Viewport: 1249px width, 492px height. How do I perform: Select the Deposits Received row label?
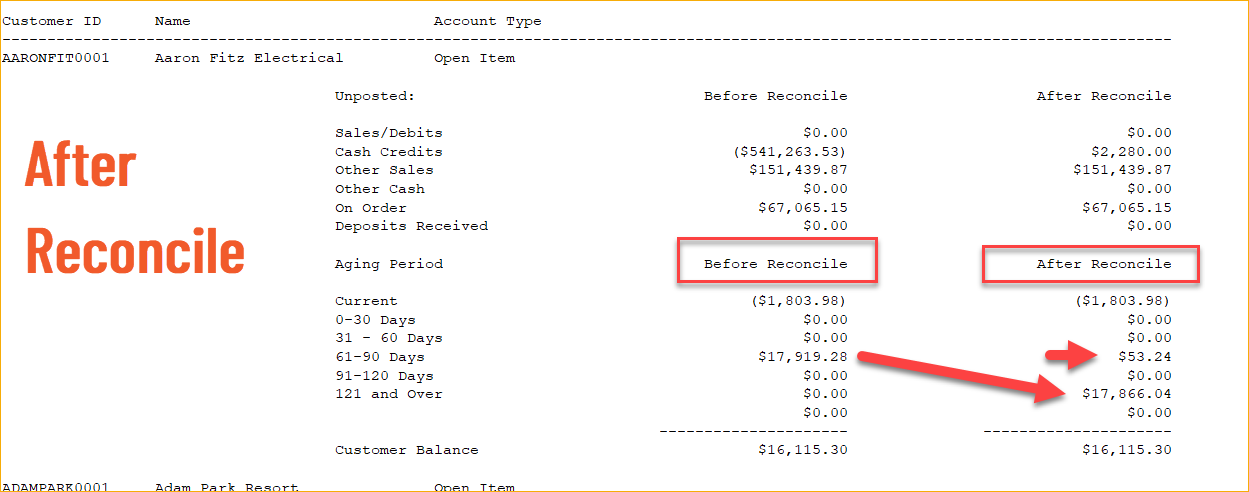pos(411,226)
